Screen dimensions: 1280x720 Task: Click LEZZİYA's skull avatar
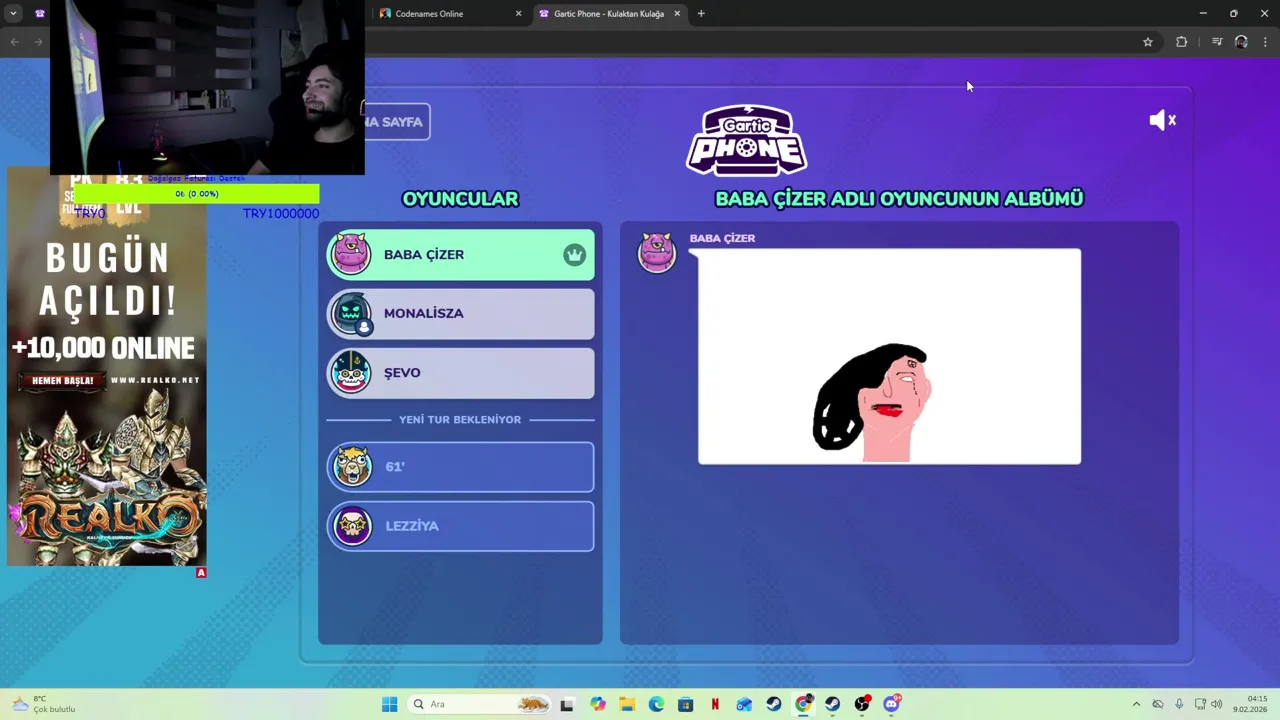click(x=352, y=526)
